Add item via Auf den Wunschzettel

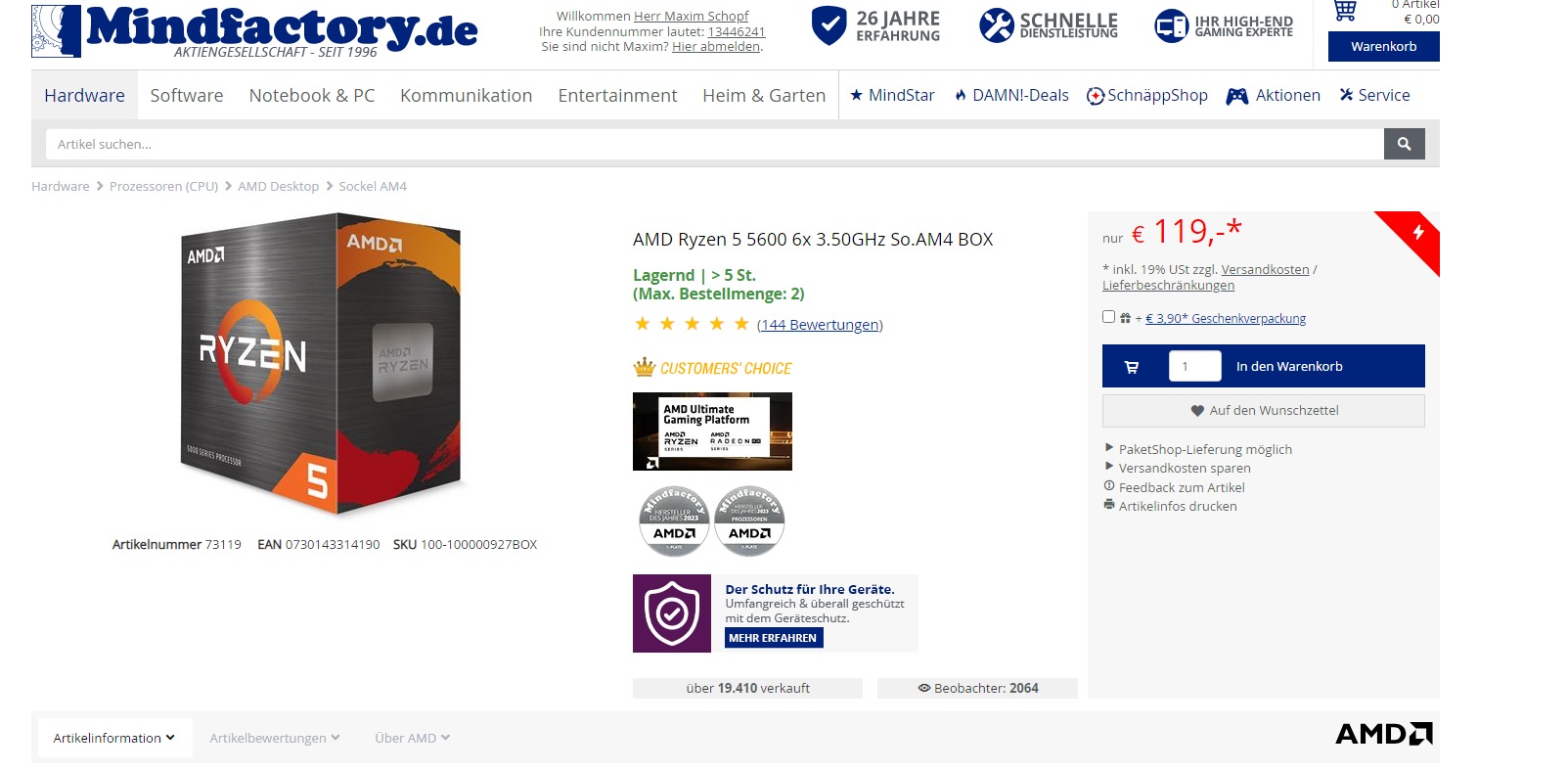point(1264,411)
